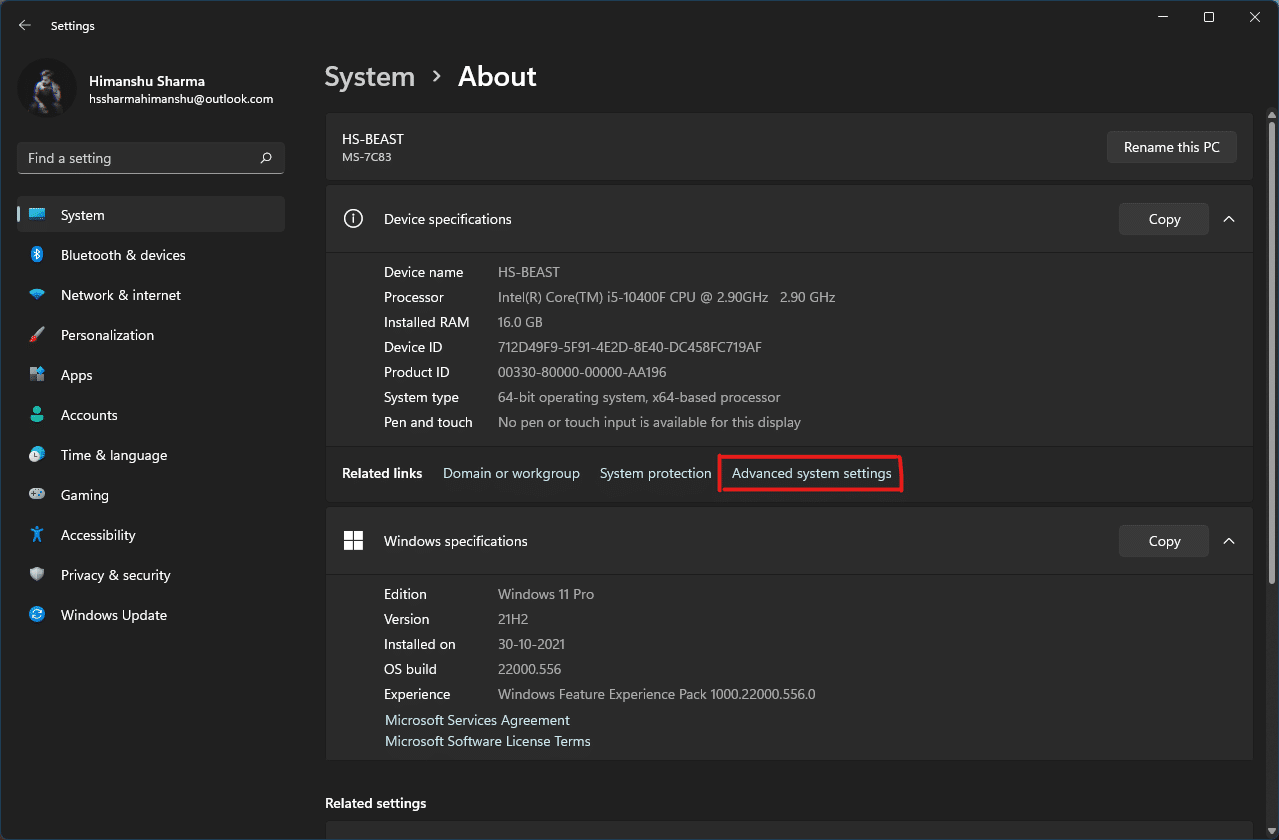The image size is (1279, 840).
Task: Click the search magnifier icon in Find a setting
Action: pyautogui.click(x=266, y=158)
